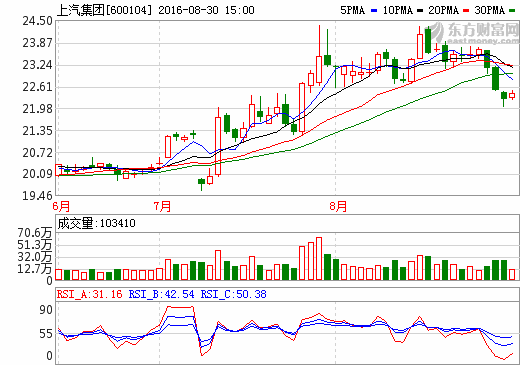Click the 55 RSI axis label
520x365 pixels.
46,334
